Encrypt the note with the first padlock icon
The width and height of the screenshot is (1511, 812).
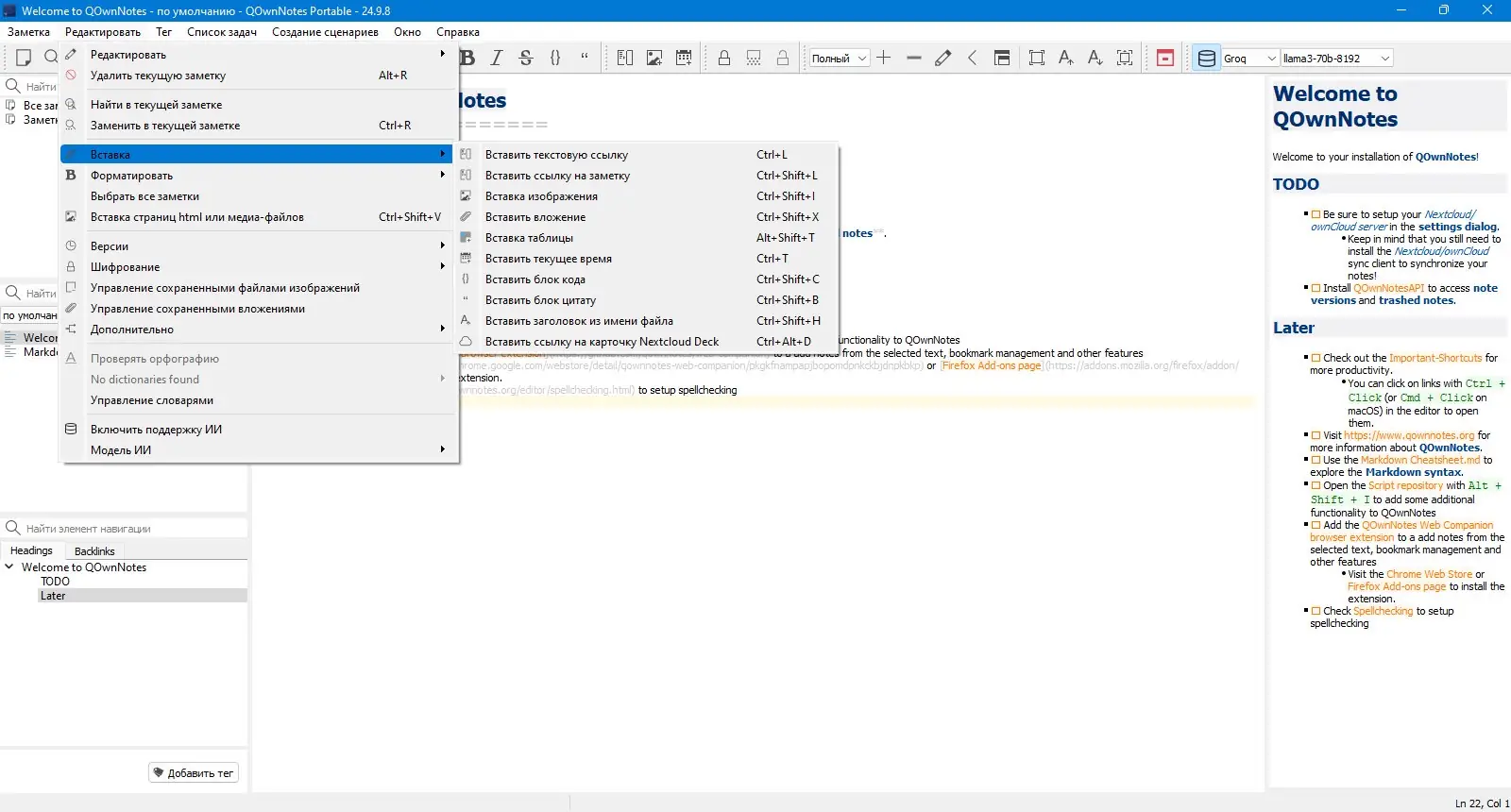[x=724, y=58]
